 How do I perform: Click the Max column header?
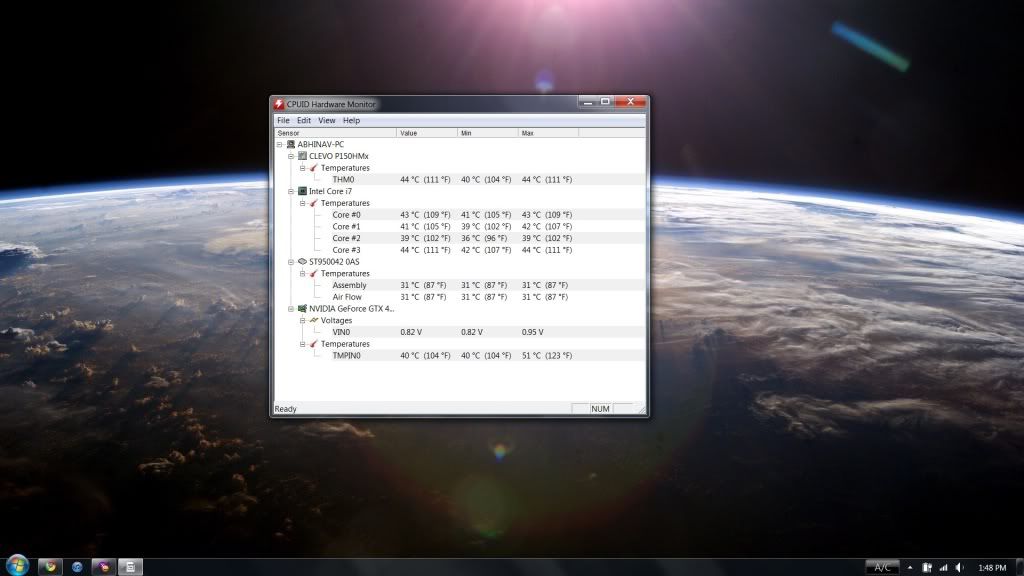click(x=549, y=133)
